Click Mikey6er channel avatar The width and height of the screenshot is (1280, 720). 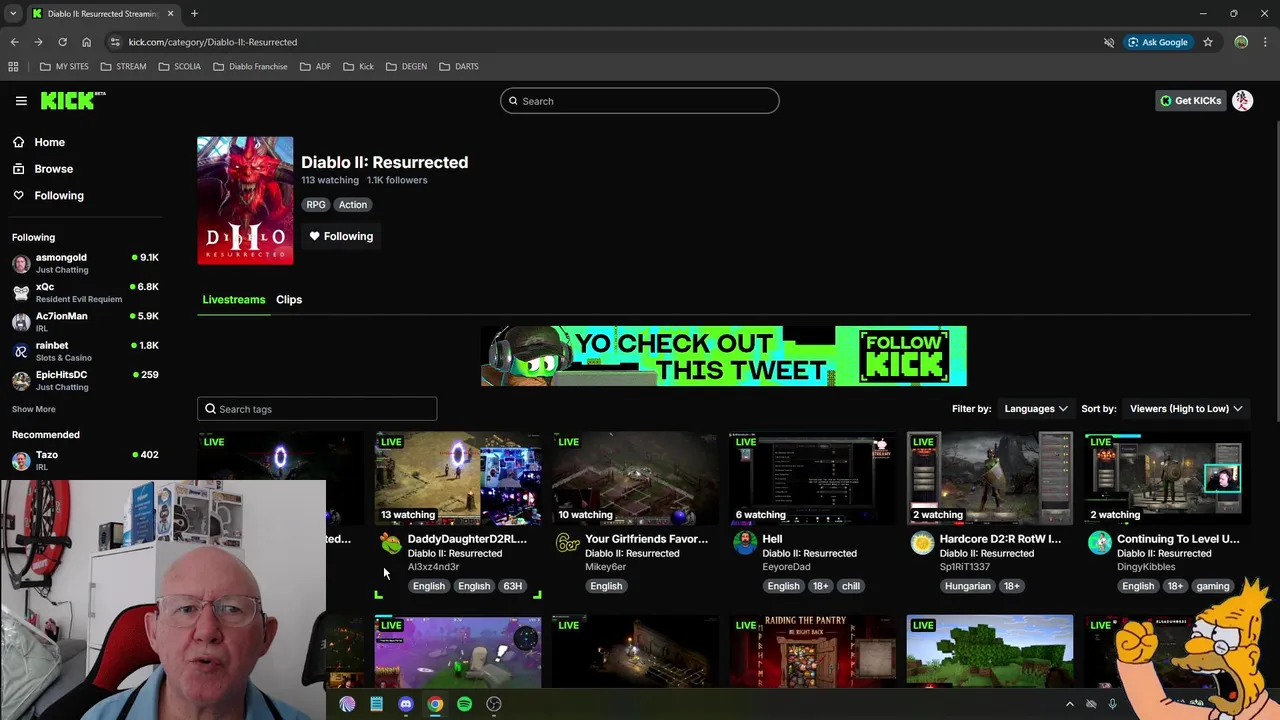pyautogui.click(x=568, y=543)
